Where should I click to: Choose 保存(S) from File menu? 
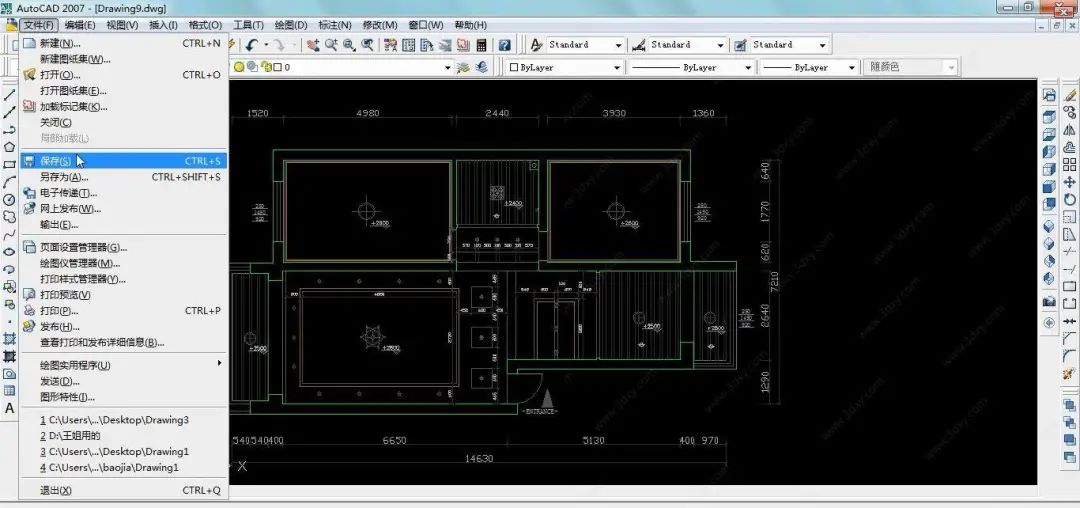[x=124, y=161]
